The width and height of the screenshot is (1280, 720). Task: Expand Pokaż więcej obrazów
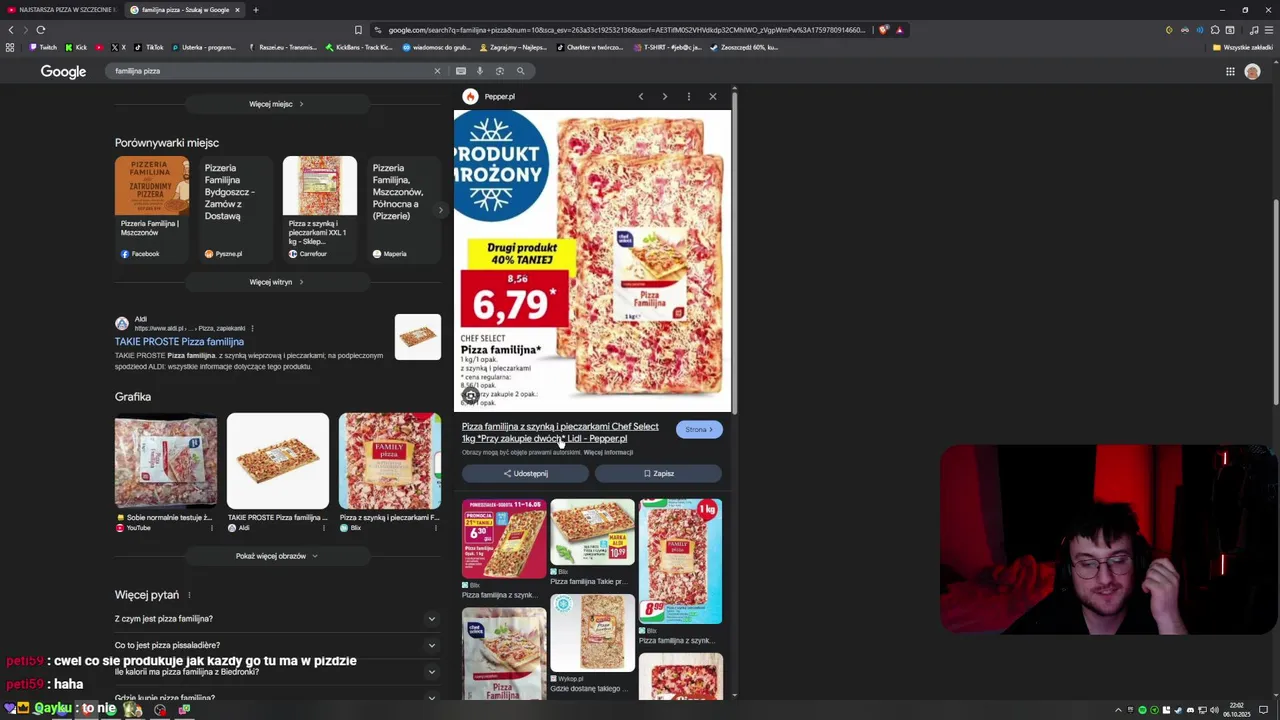coord(276,556)
